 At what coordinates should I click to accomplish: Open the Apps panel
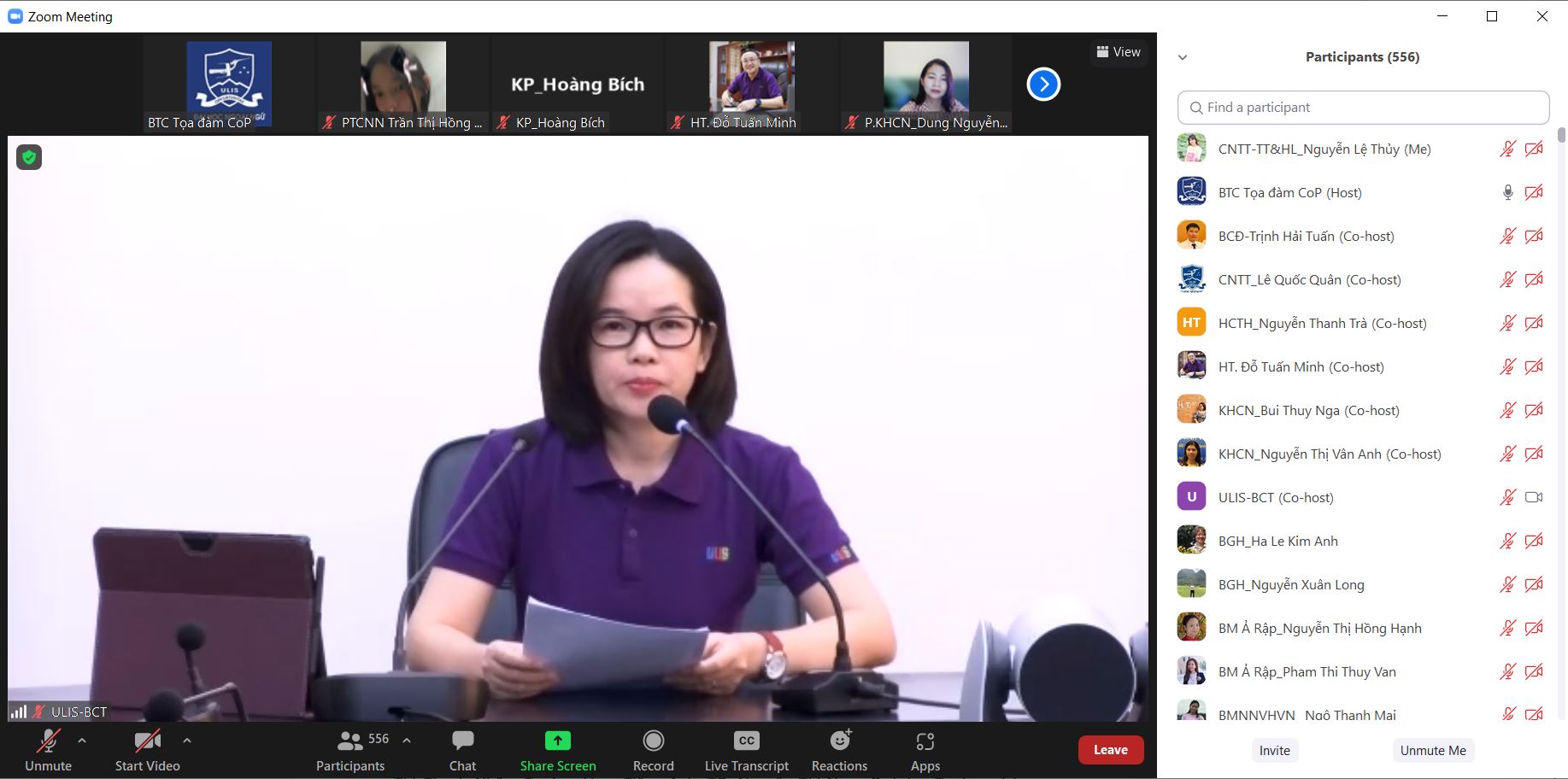pyautogui.click(x=925, y=750)
